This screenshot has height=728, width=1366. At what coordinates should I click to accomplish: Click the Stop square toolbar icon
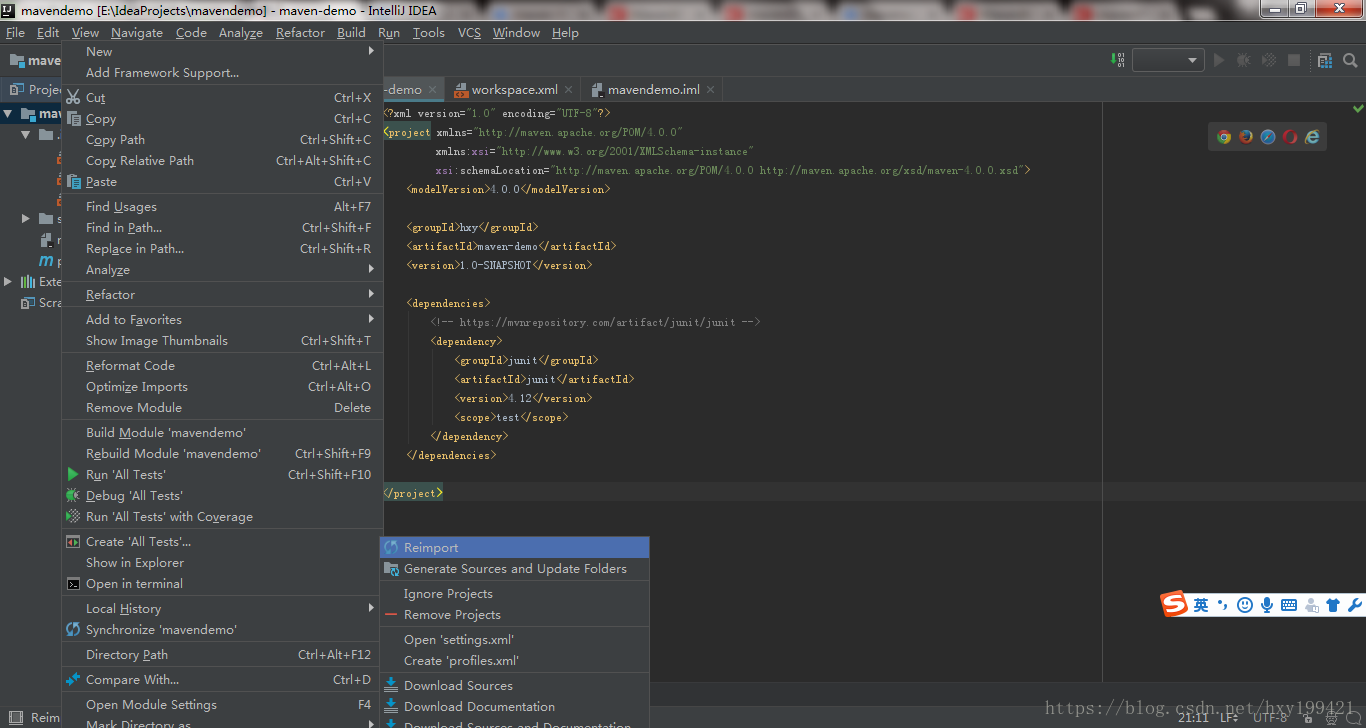pos(1294,60)
